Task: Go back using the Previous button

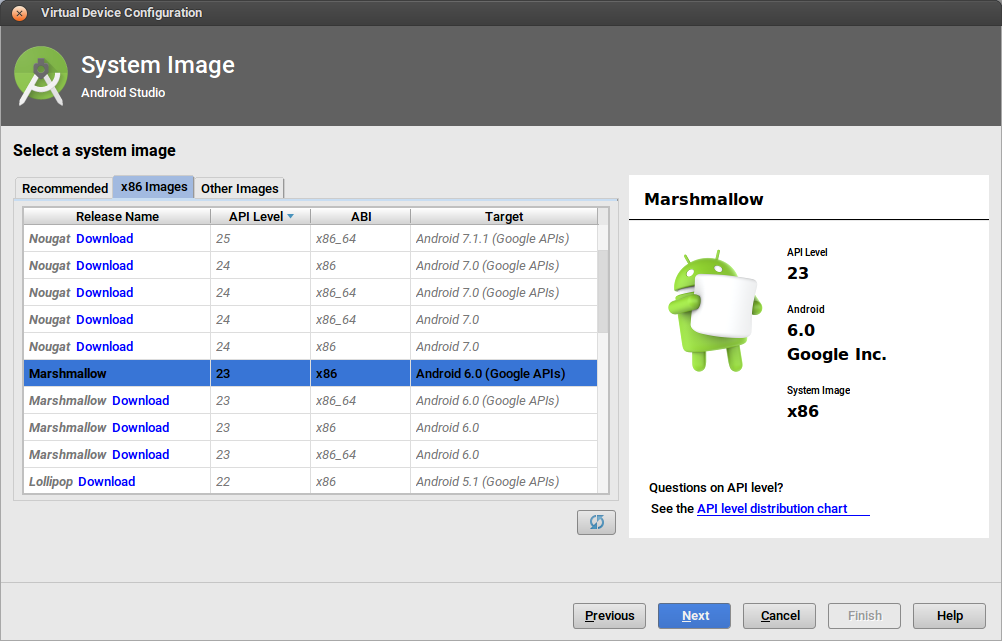Action: coord(609,615)
